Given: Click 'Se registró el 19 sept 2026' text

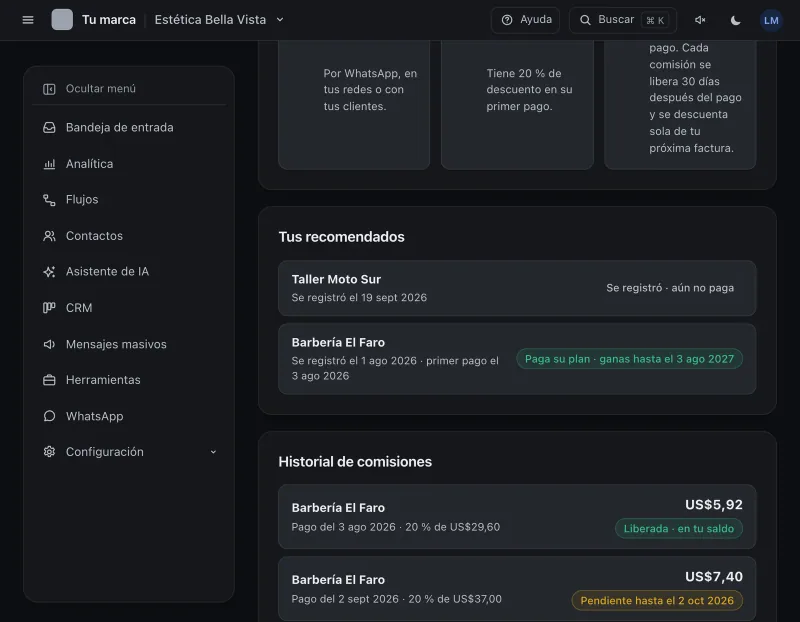Looking at the screenshot, I should point(359,297).
